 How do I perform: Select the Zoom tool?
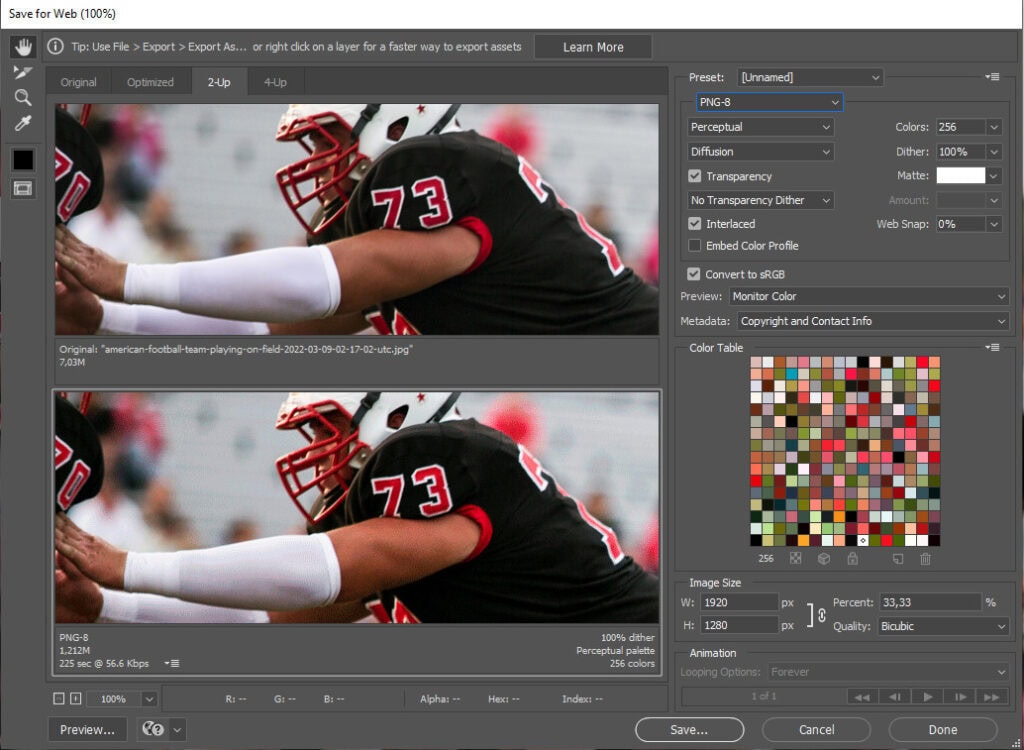point(22,97)
